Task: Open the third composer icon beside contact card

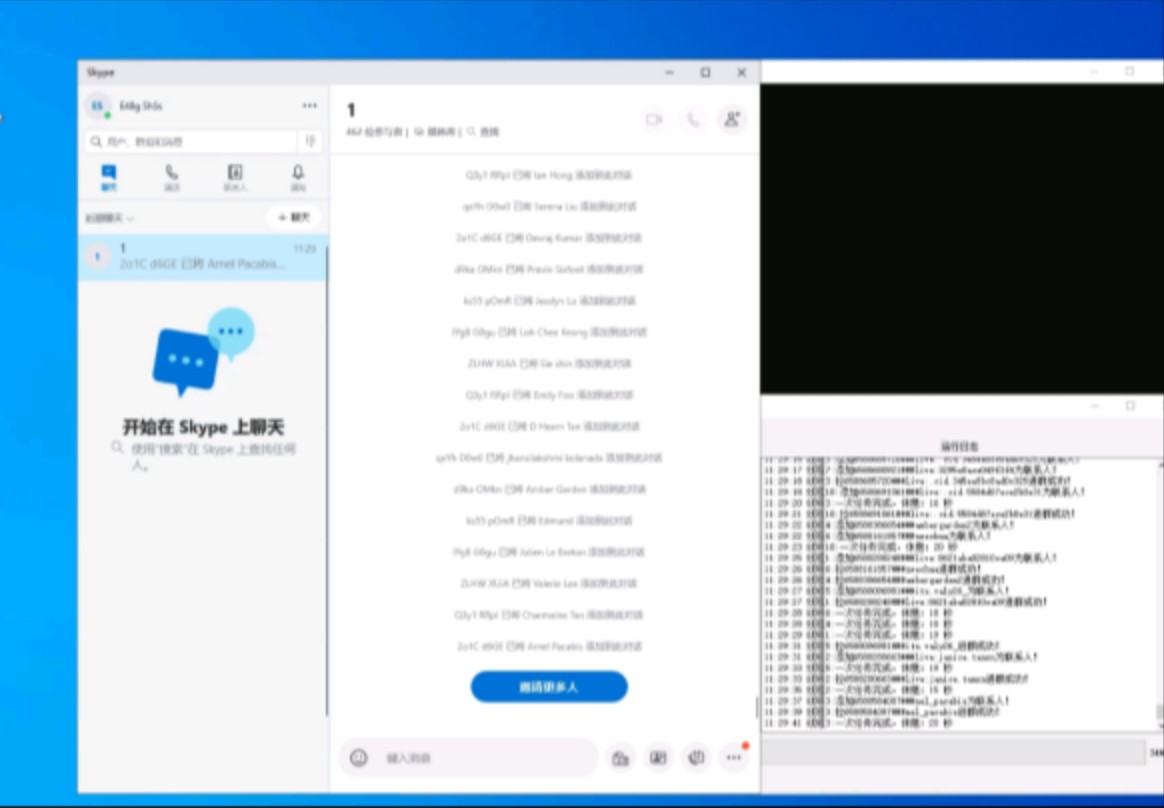Action: [696, 758]
